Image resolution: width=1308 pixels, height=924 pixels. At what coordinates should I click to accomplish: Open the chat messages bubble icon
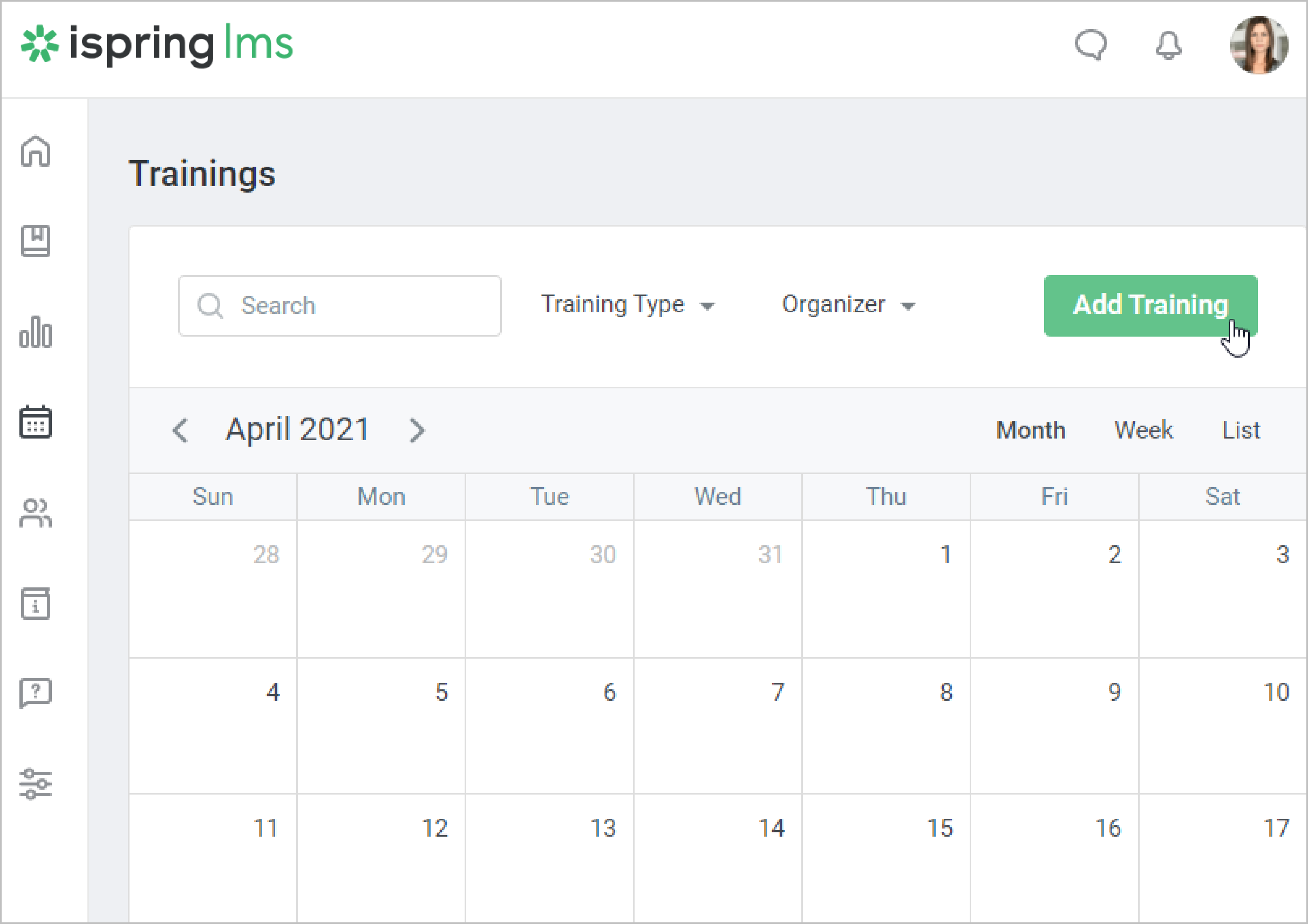(x=1091, y=45)
